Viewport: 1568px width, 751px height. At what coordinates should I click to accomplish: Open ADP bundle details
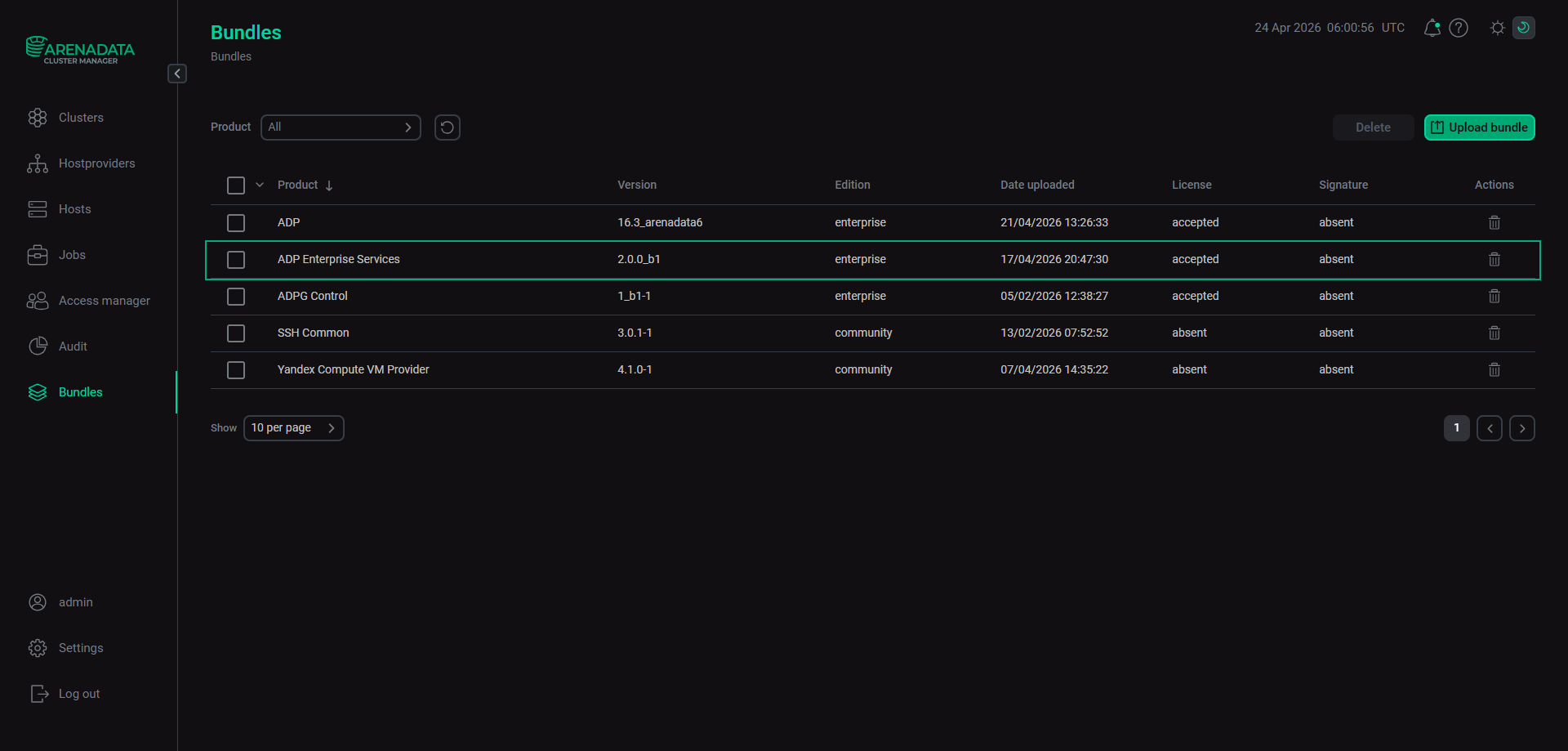[x=288, y=223]
